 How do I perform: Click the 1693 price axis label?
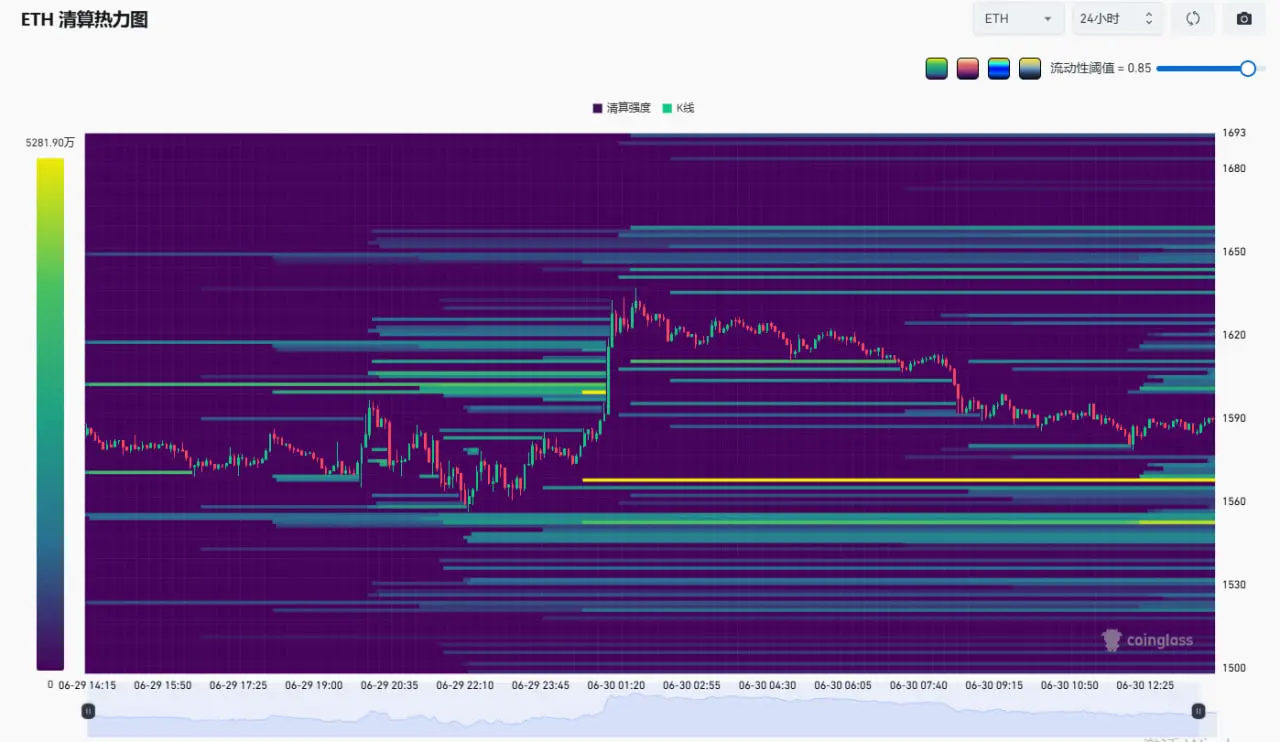pyautogui.click(x=1233, y=133)
